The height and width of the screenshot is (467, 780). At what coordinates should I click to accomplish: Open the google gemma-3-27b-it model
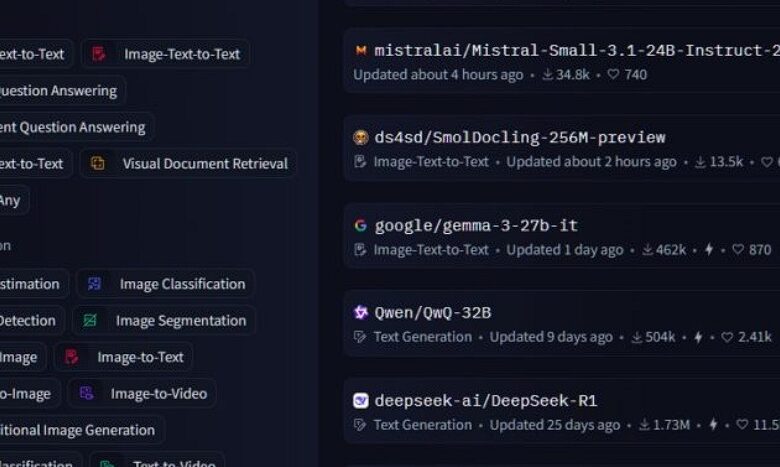point(477,226)
